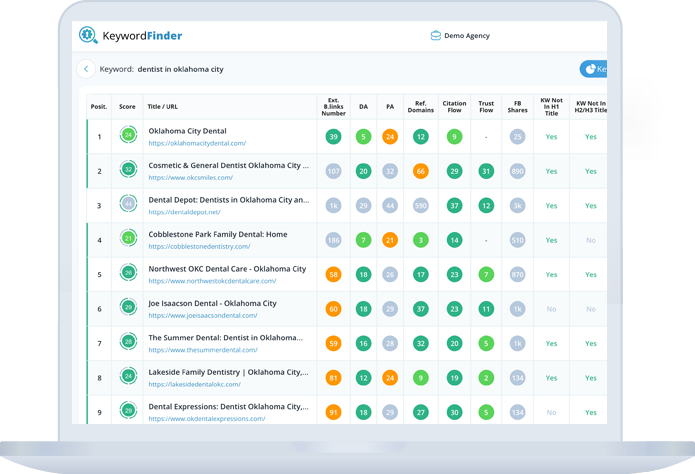695x474 pixels.
Task: Sort table by Score column header
Action: tap(127, 105)
